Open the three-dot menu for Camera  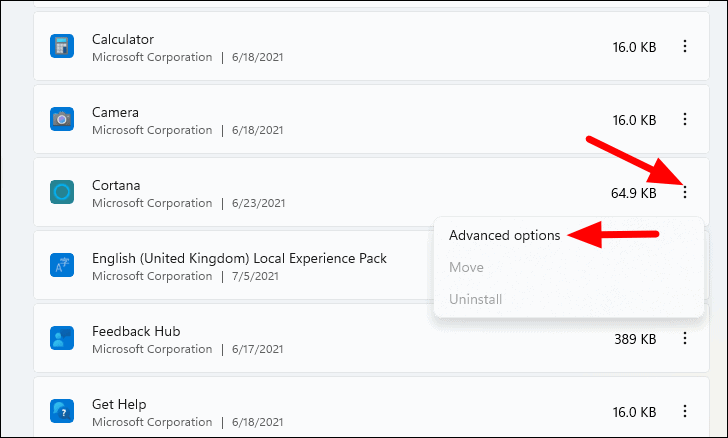coord(685,119)
